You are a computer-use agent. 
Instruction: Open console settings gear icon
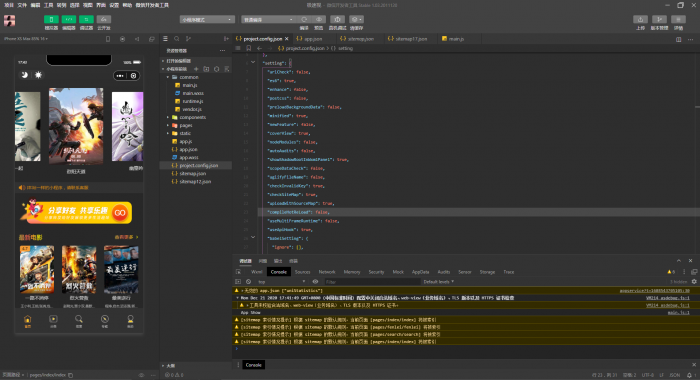pyautogui.click(x=694, y=282)
